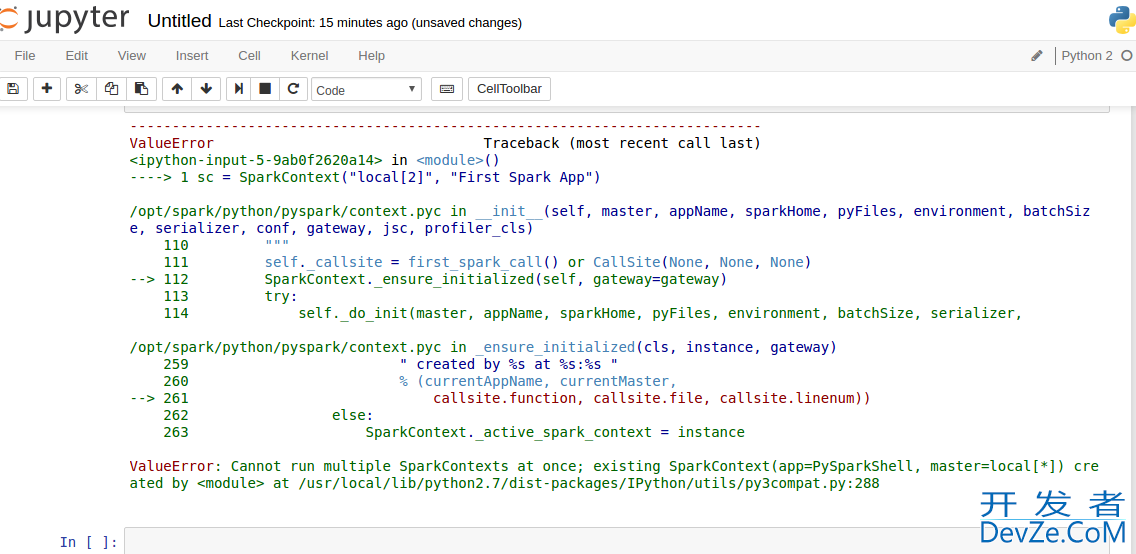
Task: Open command palette keyboard icon
Action: pyautogui.click(x=447, y=89)
